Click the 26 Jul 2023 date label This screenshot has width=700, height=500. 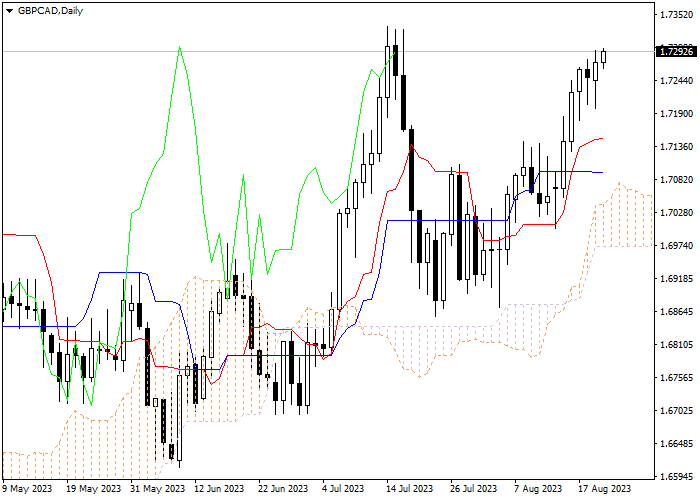point(474,489)
